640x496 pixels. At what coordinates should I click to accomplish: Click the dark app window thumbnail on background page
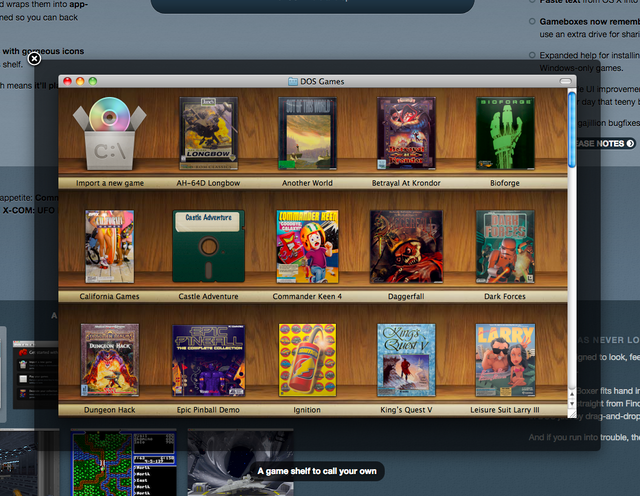coord(35,374)
